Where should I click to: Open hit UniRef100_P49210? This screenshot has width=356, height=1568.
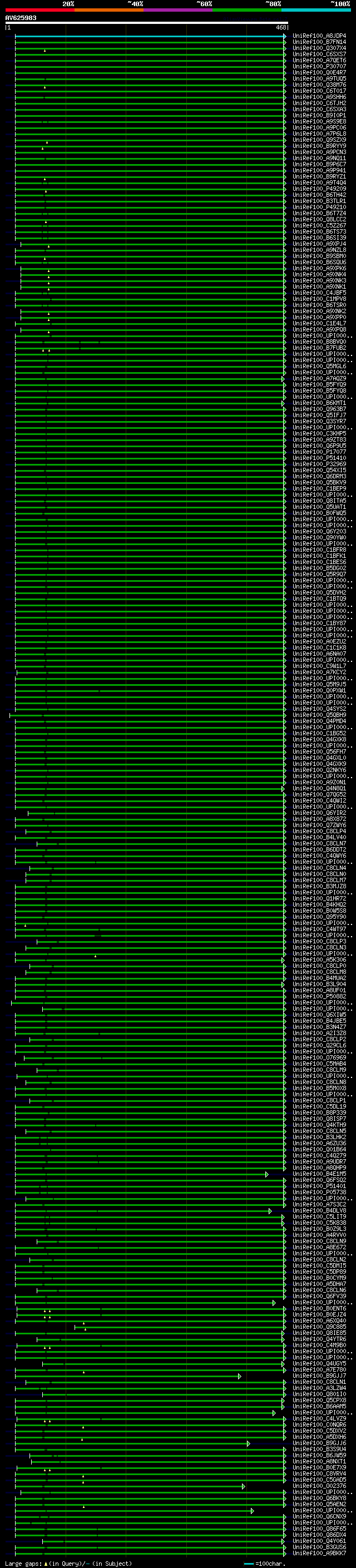pos(319,207)
